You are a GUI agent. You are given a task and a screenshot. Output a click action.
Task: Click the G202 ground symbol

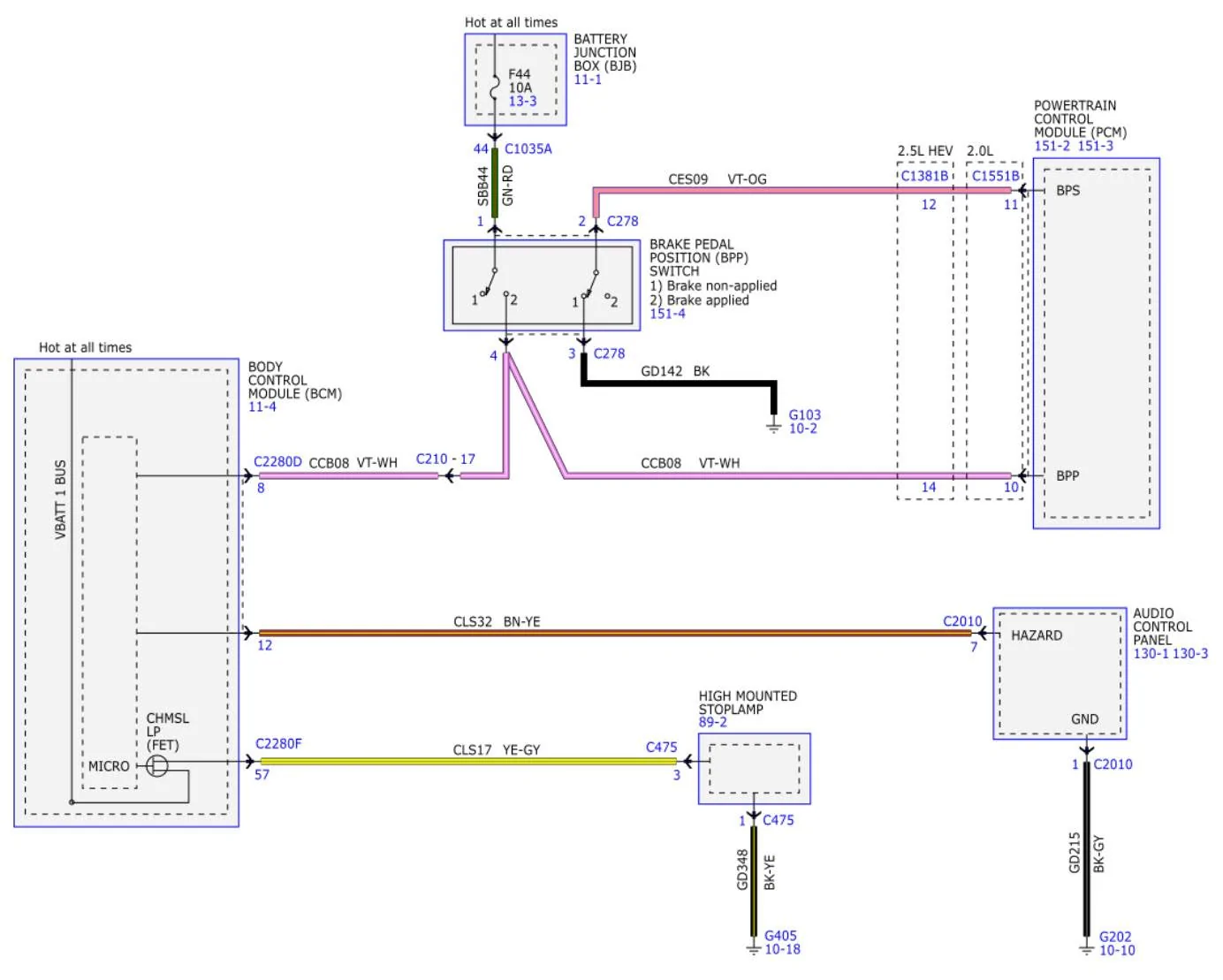[x=1087, y=948]
